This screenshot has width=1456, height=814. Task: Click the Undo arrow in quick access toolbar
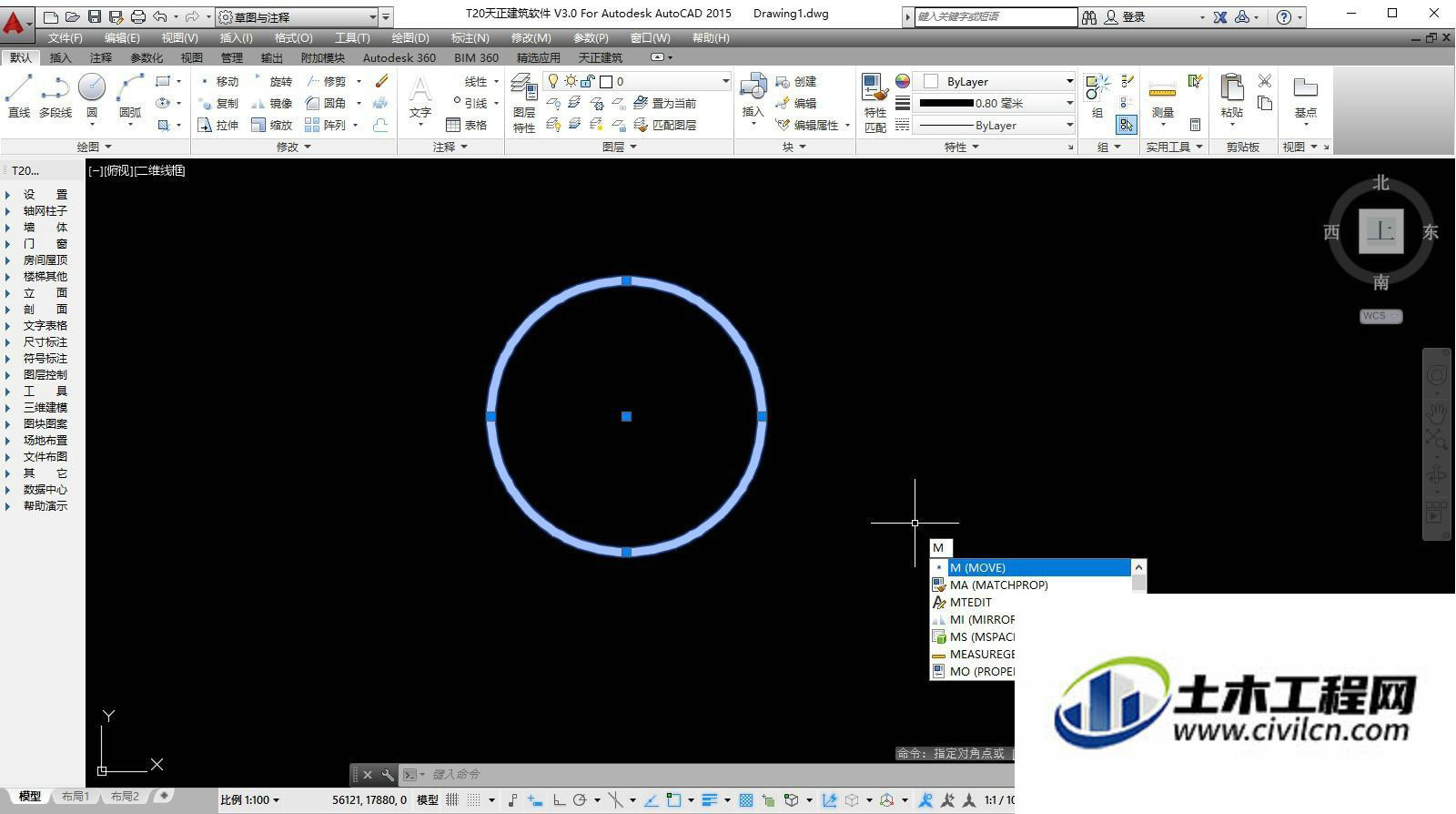click(160, 16)
